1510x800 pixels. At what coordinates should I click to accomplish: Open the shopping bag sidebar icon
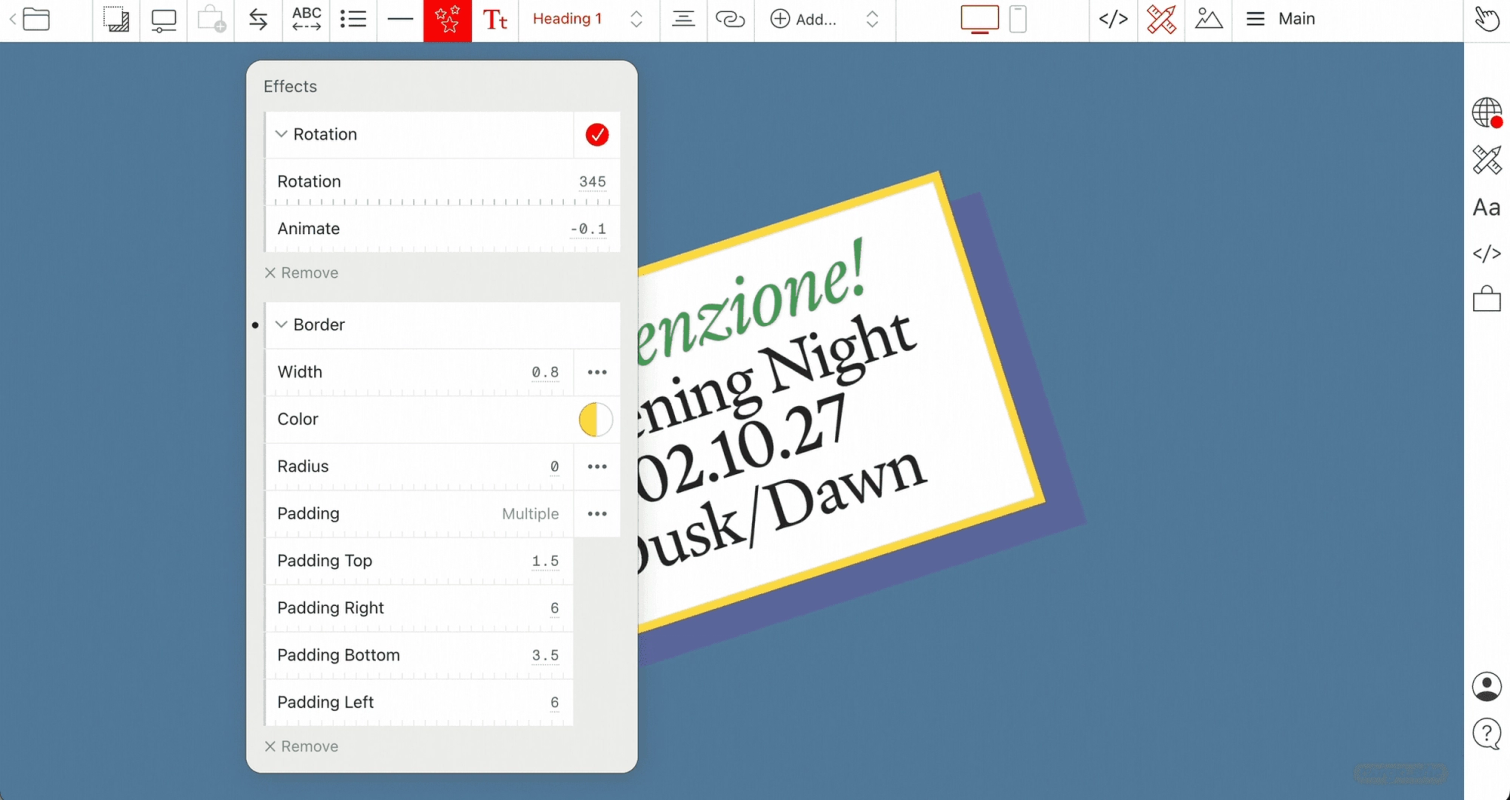pyautogui.click(x=1487, y=299)
